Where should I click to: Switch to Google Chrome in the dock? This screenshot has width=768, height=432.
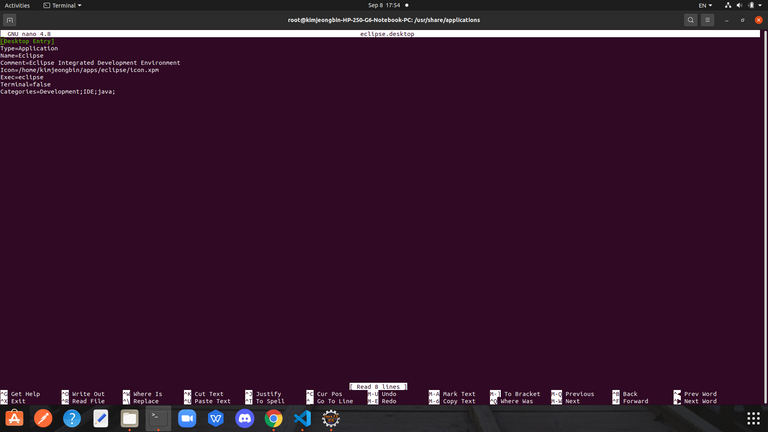click(x=273, y=419)
